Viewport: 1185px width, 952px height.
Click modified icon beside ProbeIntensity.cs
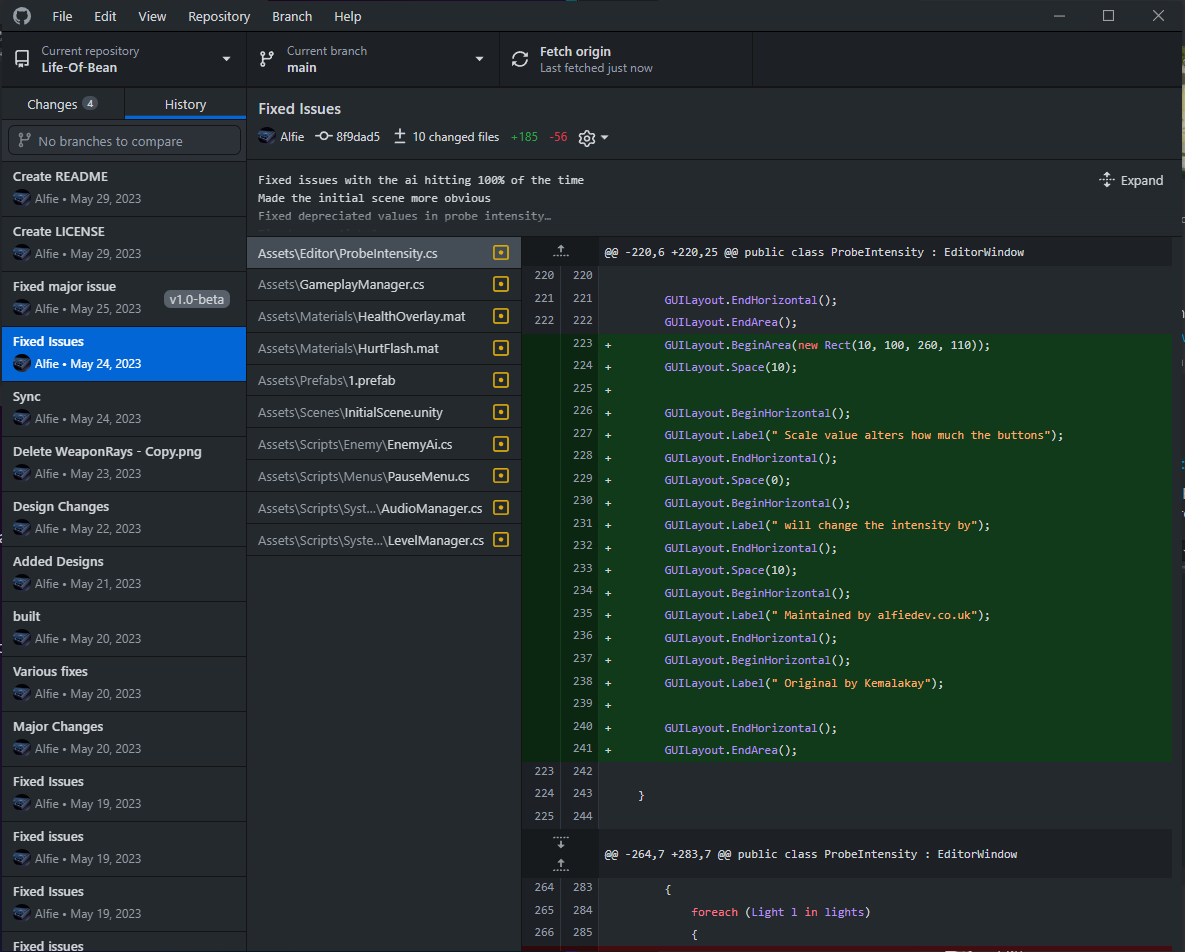tap(501, 253)
